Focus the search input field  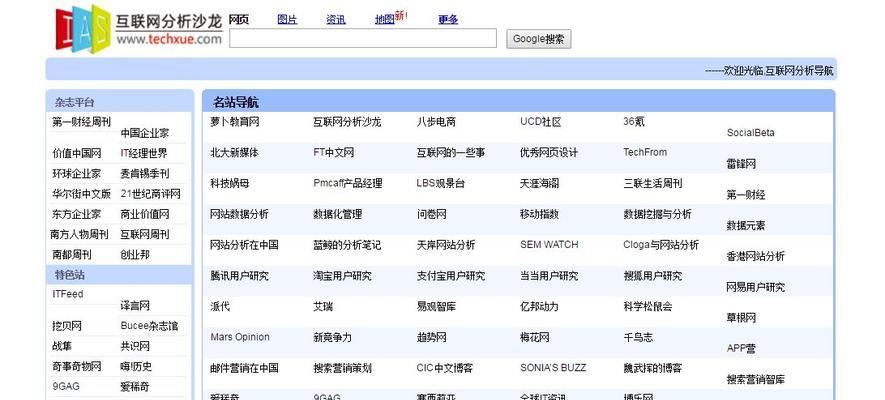click(x=363, y=38)
